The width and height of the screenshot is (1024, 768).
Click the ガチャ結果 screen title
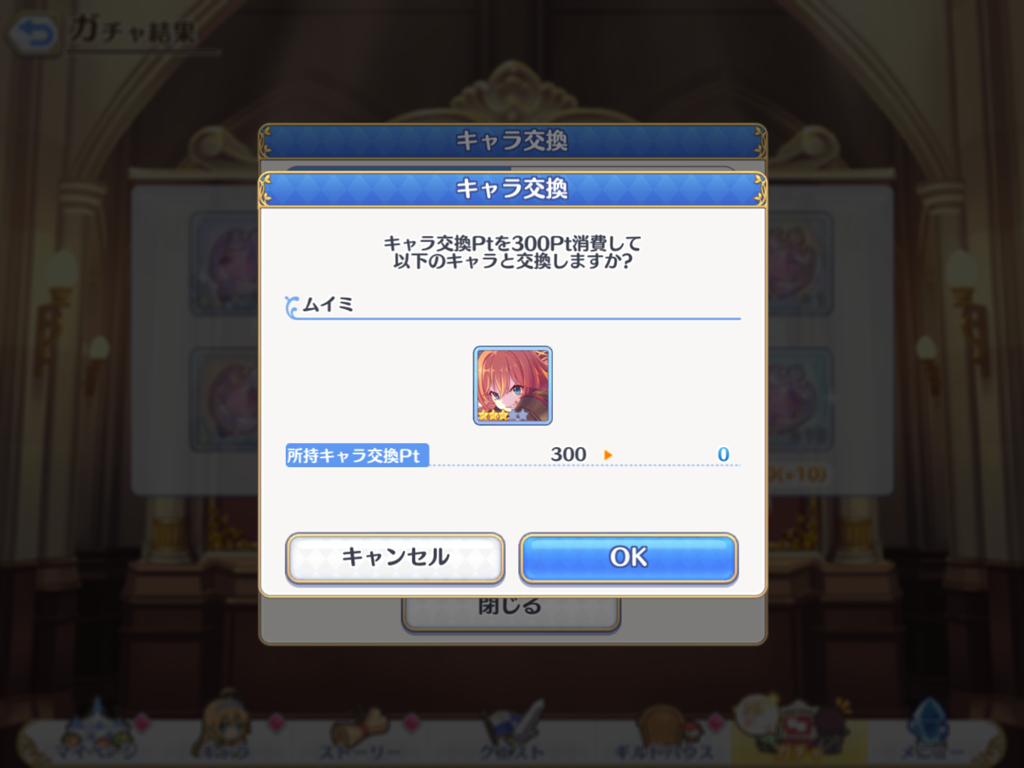click(x=134, y=31)
